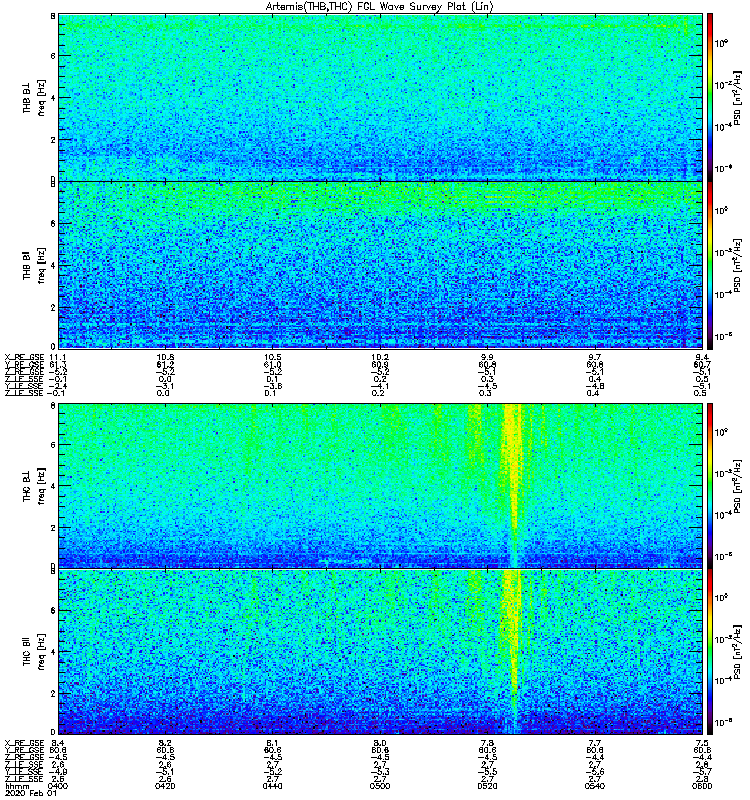This screenshot has height=800, width=750.
Task: Click the "PSD [nT²/Hz]" label of the THB B⊥ color bar
Action: (x=737, y=97)
